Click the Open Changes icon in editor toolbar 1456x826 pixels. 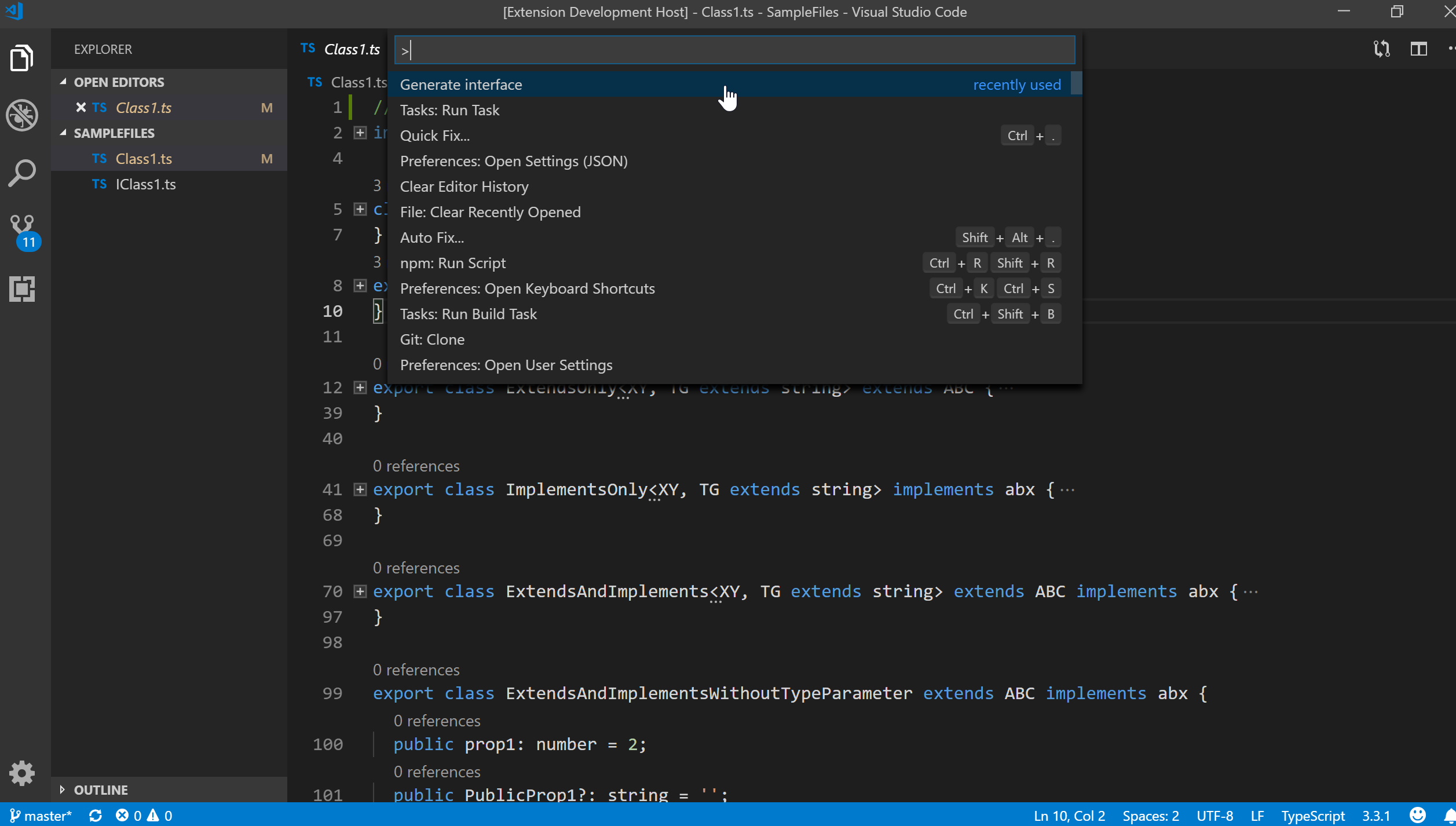click(1381, 49)
